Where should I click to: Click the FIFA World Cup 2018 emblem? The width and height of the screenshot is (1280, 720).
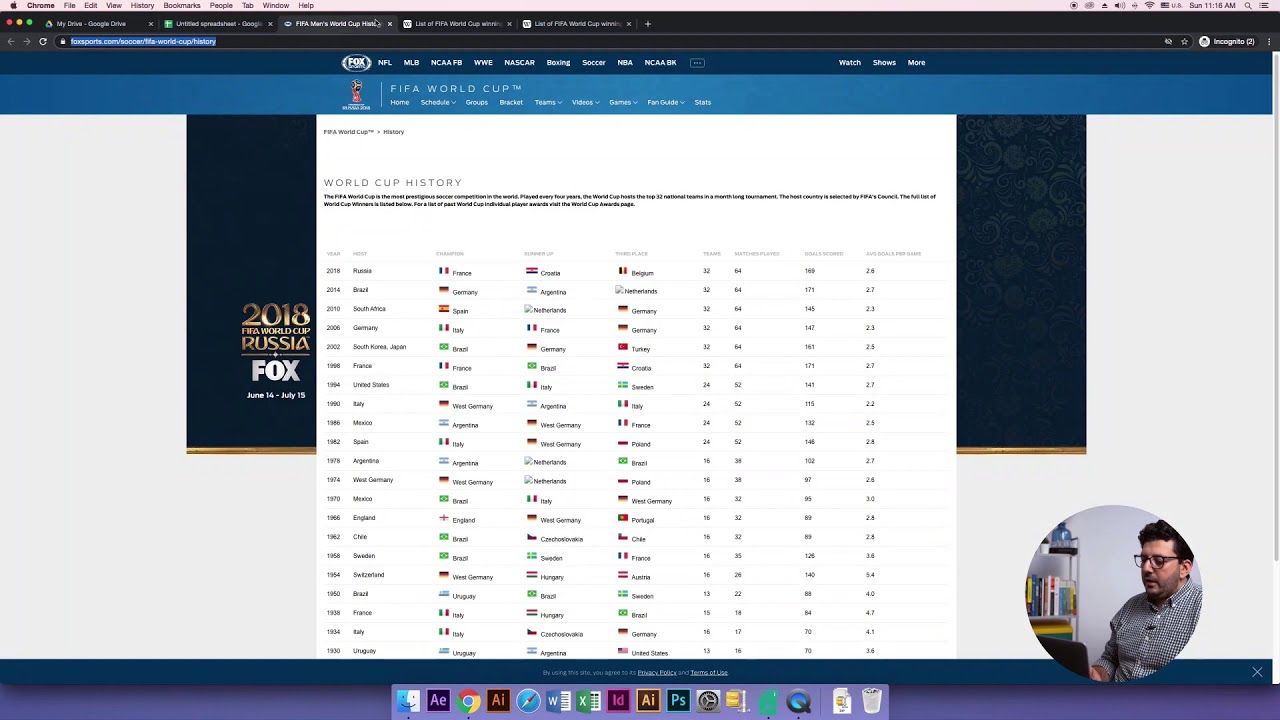[356, 95]
